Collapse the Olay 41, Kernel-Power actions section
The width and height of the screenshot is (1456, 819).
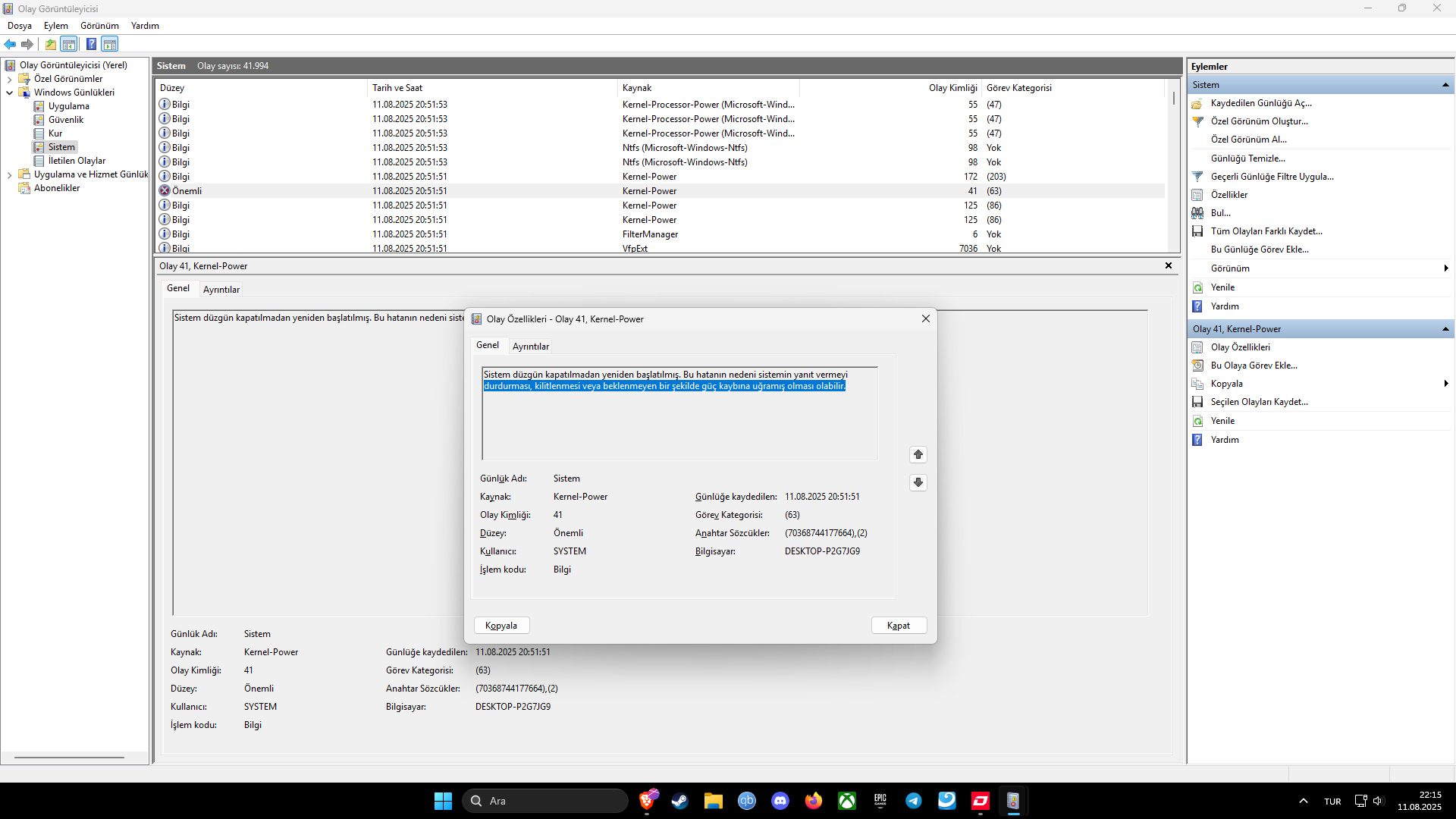(1445, 329)
